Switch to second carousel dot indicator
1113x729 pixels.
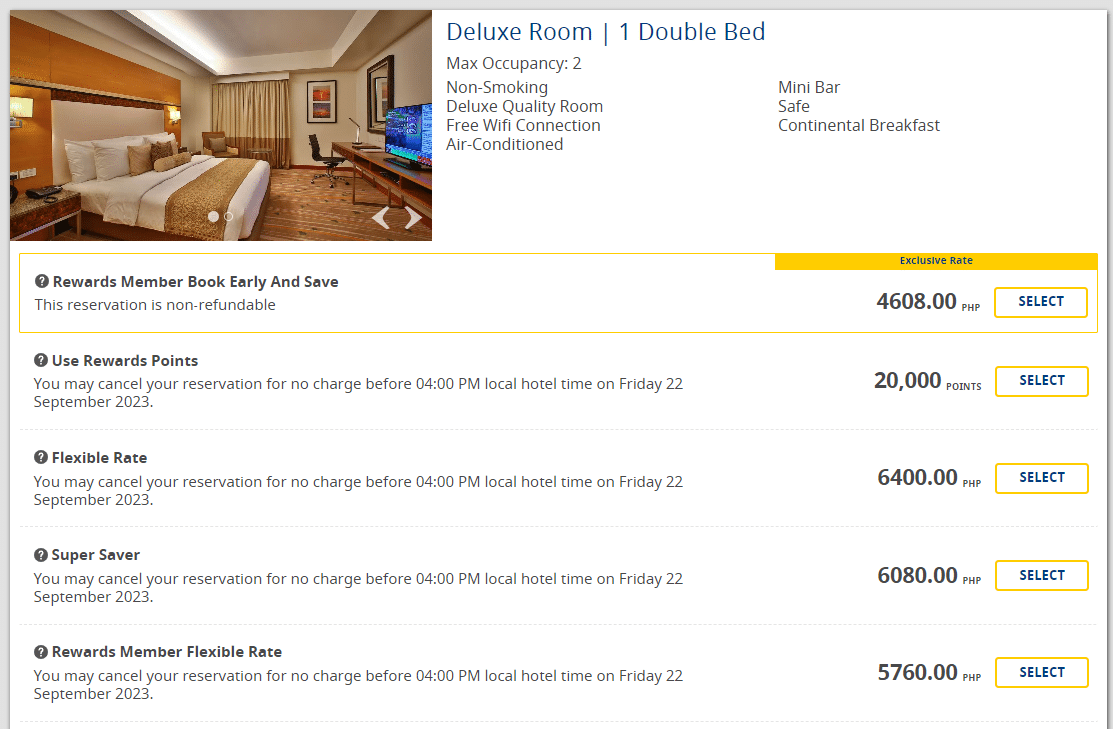[x=229, y=216]
